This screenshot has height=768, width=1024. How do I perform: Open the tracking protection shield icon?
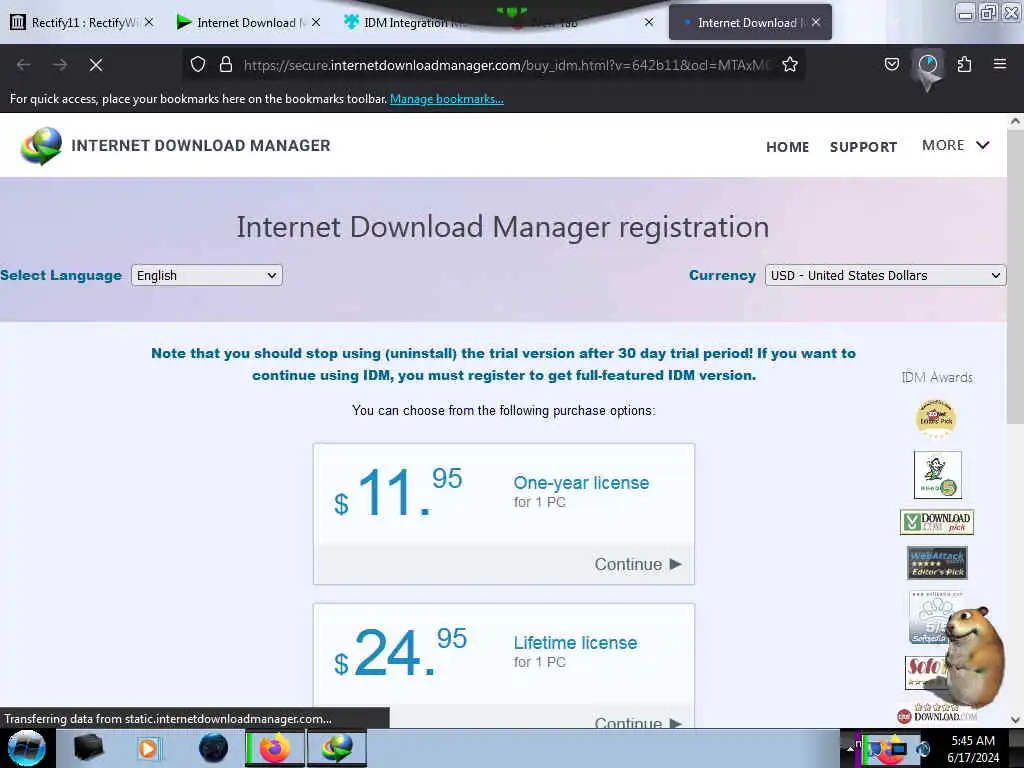click(x=198, y=64)
